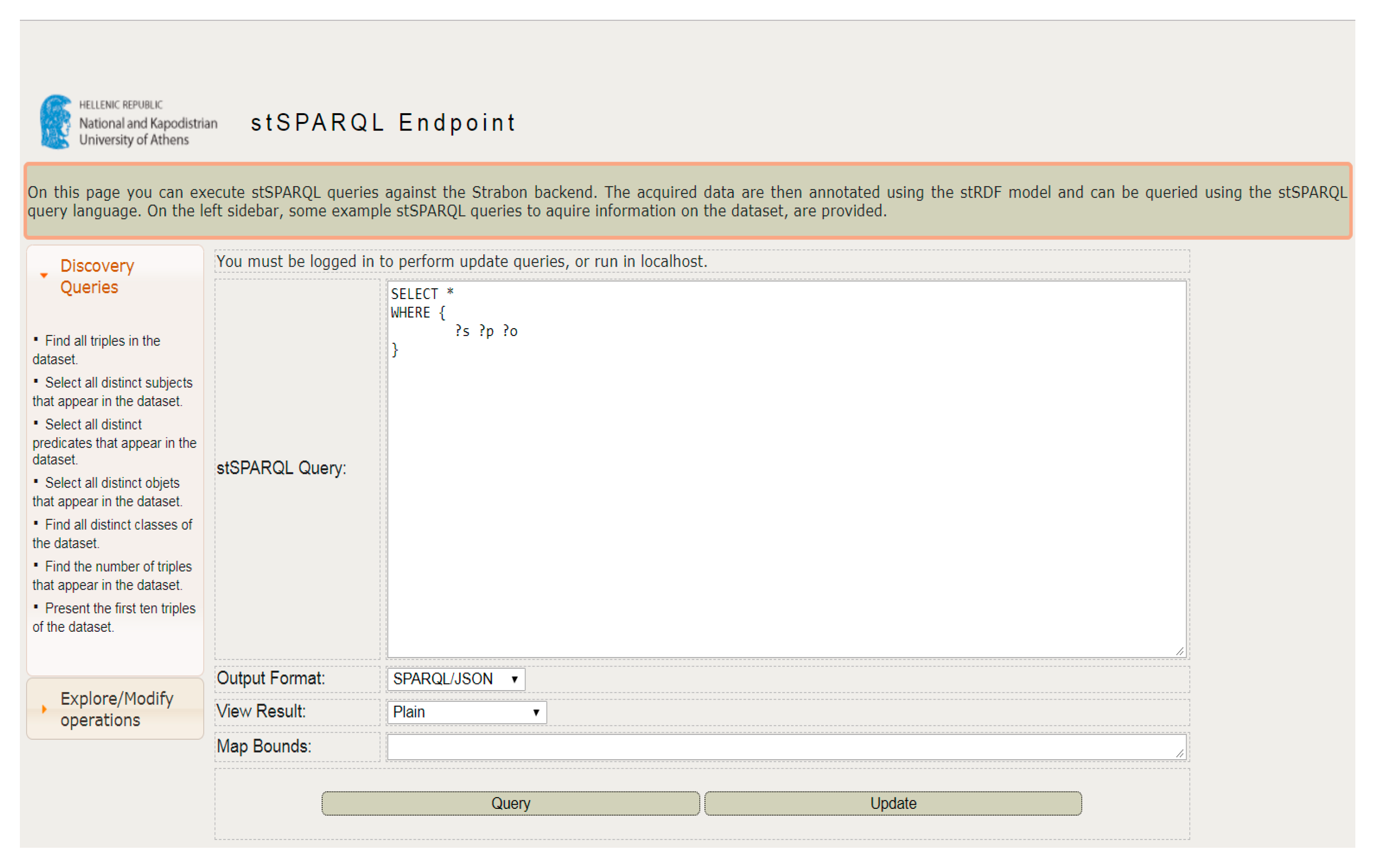This screenshot has width=1376, height=868.
Task: Load 'Present the first ten triples' query
Action: click(x=120, y=608)
